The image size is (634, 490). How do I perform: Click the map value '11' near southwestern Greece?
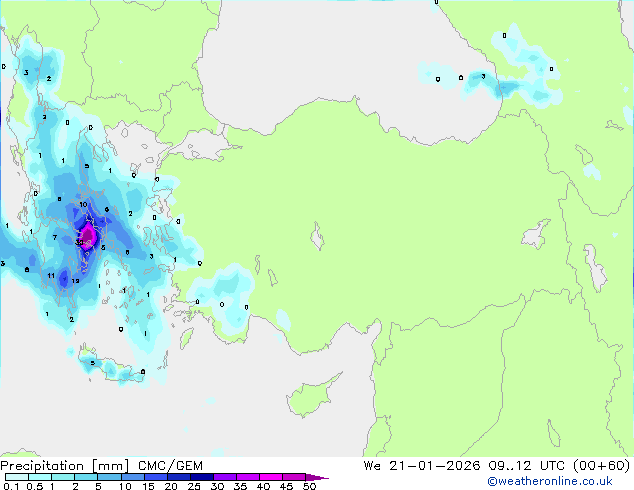point(51,276)
